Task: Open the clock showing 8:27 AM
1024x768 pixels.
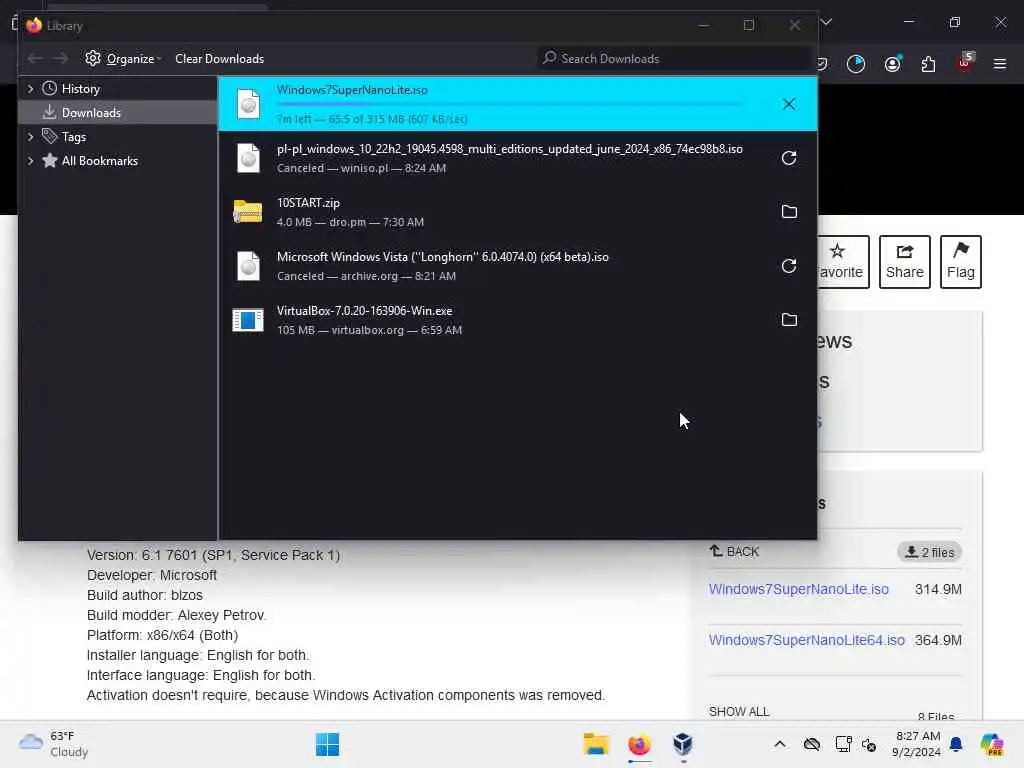Action: coord(917,744)
